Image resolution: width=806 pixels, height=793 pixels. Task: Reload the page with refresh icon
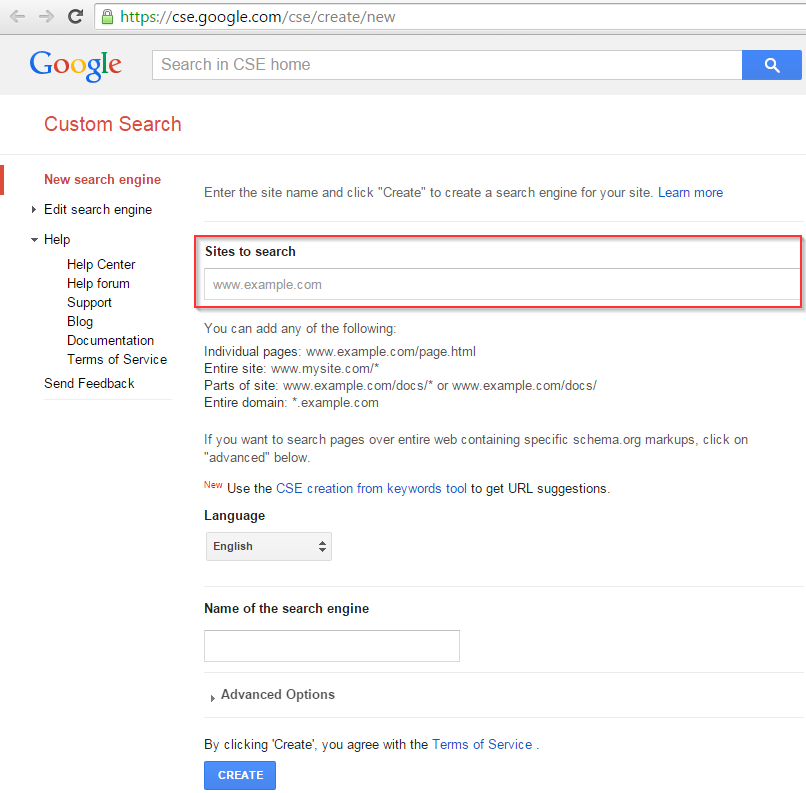pyautogui.click(x=76, y=16)
